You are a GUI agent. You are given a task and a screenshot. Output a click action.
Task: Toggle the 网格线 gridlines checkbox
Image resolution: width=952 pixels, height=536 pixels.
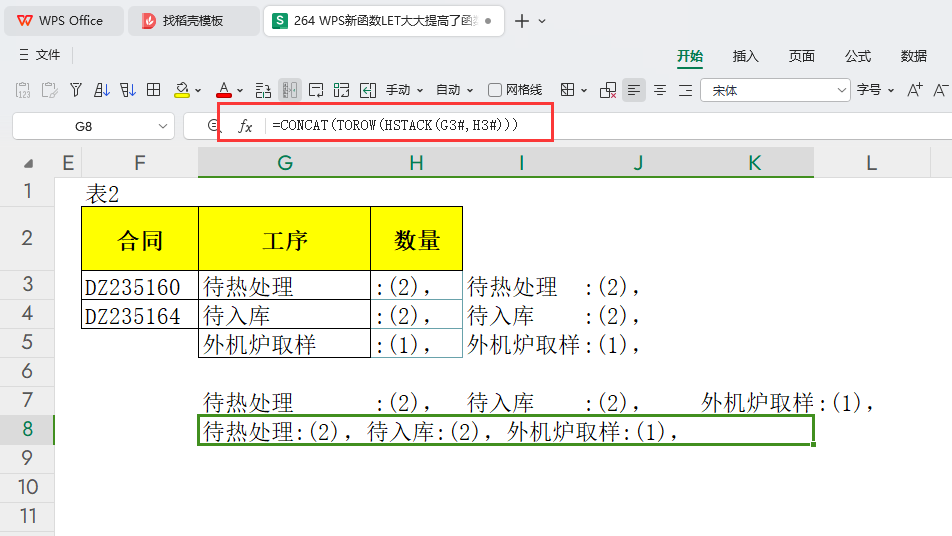495,90
